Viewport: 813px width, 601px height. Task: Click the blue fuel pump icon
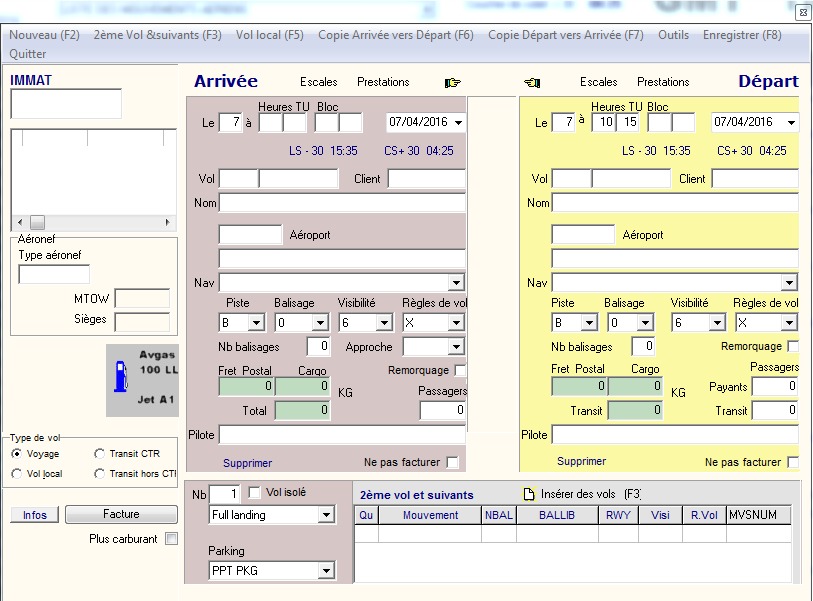click(121, 378)
